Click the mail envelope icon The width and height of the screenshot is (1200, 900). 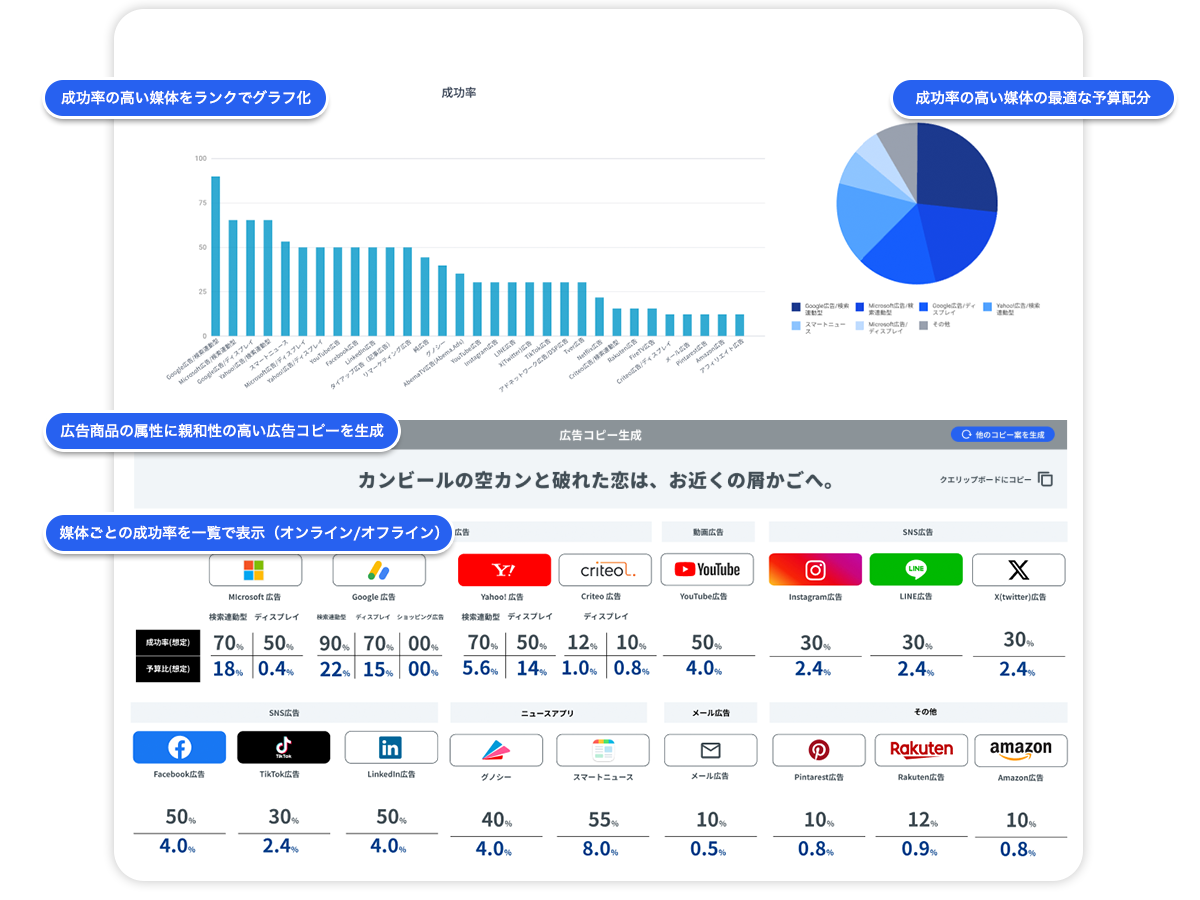710,750
